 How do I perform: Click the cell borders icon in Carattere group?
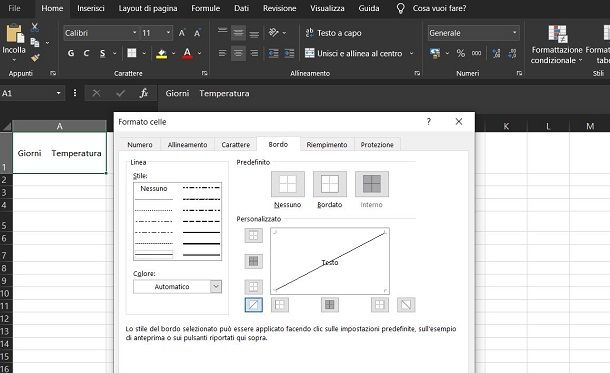click(x=132, y=53)
